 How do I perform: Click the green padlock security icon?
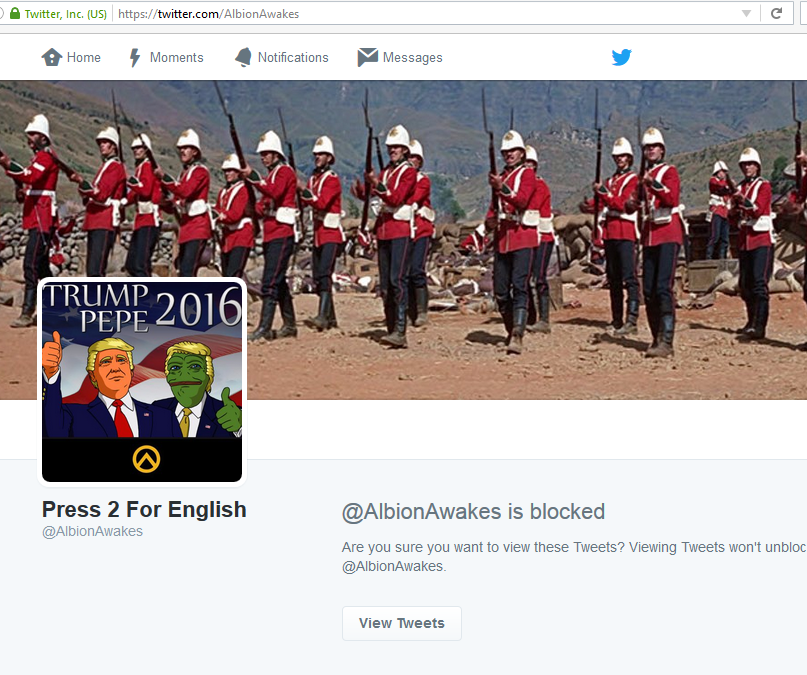click(15, 13)
